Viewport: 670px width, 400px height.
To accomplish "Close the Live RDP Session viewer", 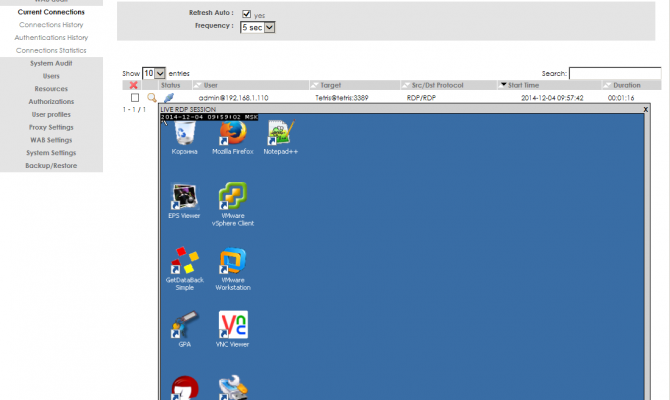I will click(646, 109).
